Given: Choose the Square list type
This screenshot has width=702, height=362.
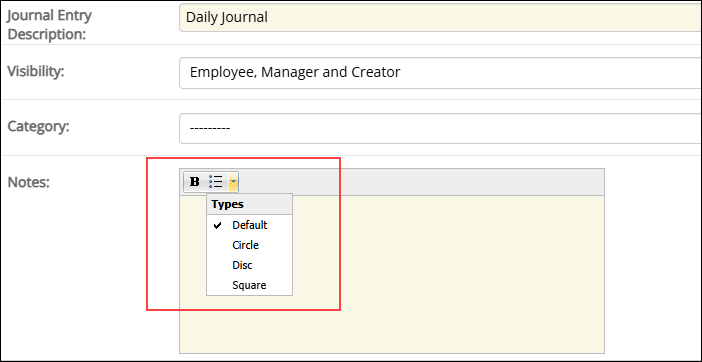Looking at the screenshot, I should click(x=249, y=285).
